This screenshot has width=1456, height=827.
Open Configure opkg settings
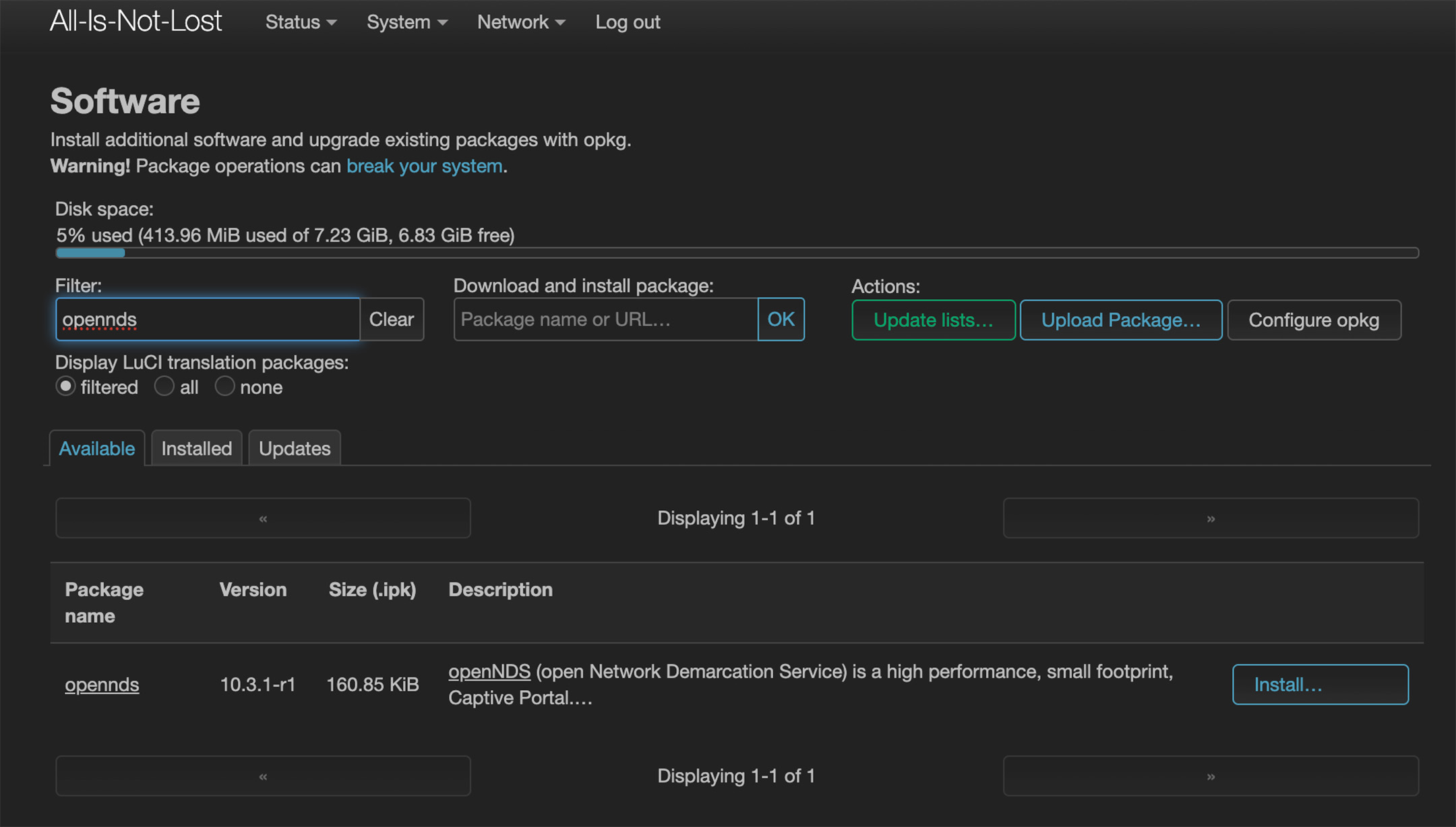point(1314,319)
